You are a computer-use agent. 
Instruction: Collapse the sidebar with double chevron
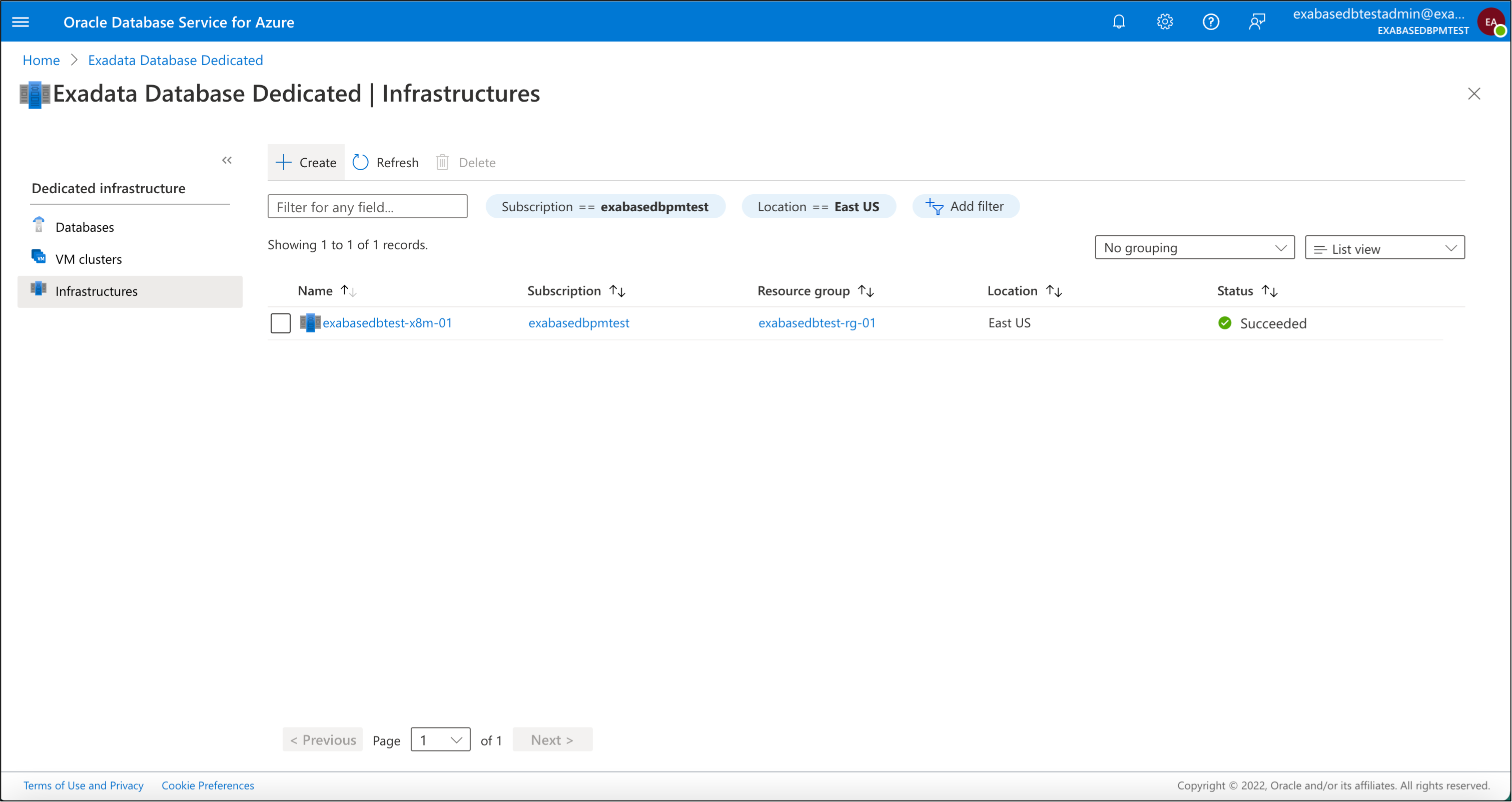227,160
